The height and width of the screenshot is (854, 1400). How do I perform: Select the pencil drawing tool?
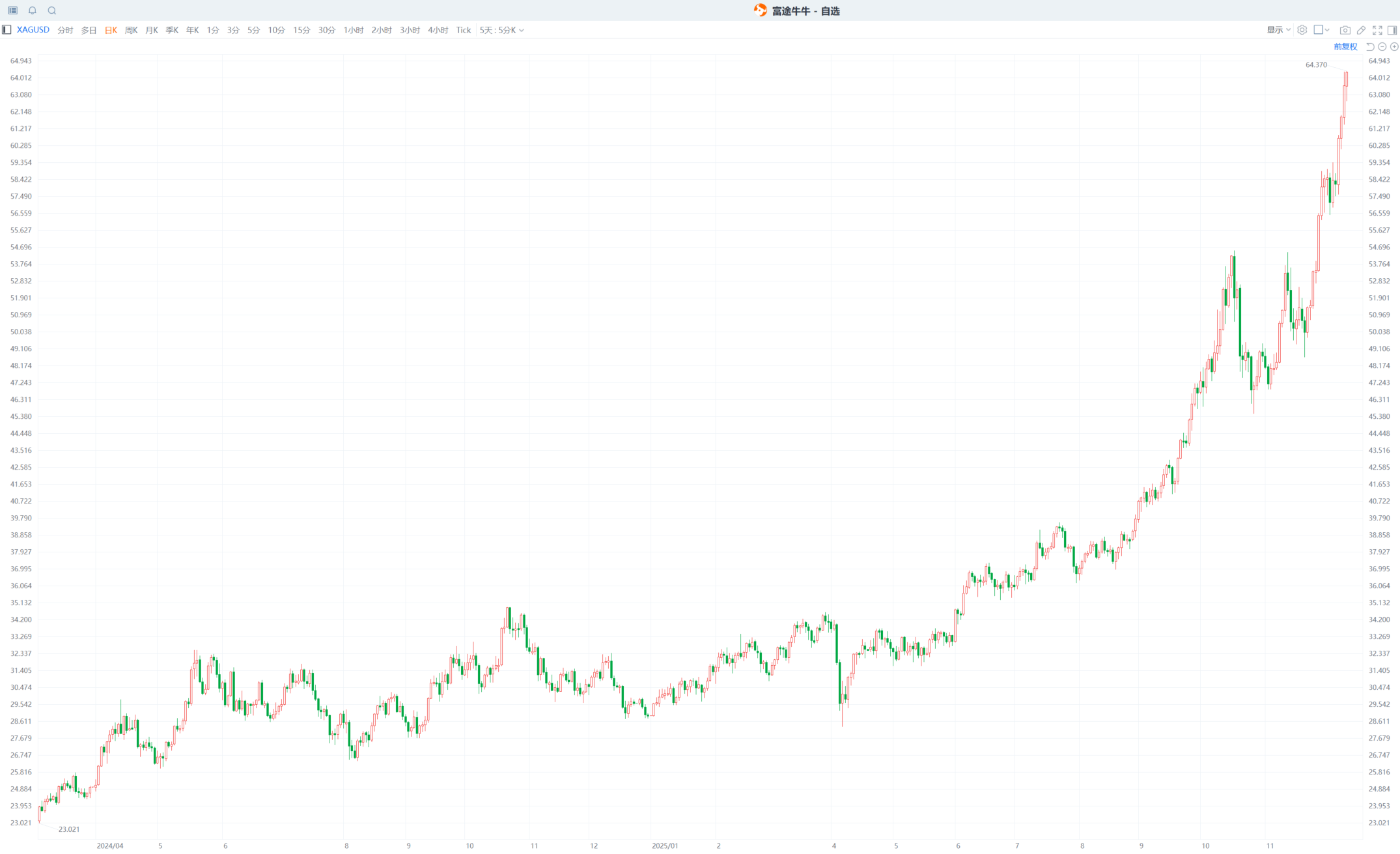(x=1361, y=30)
